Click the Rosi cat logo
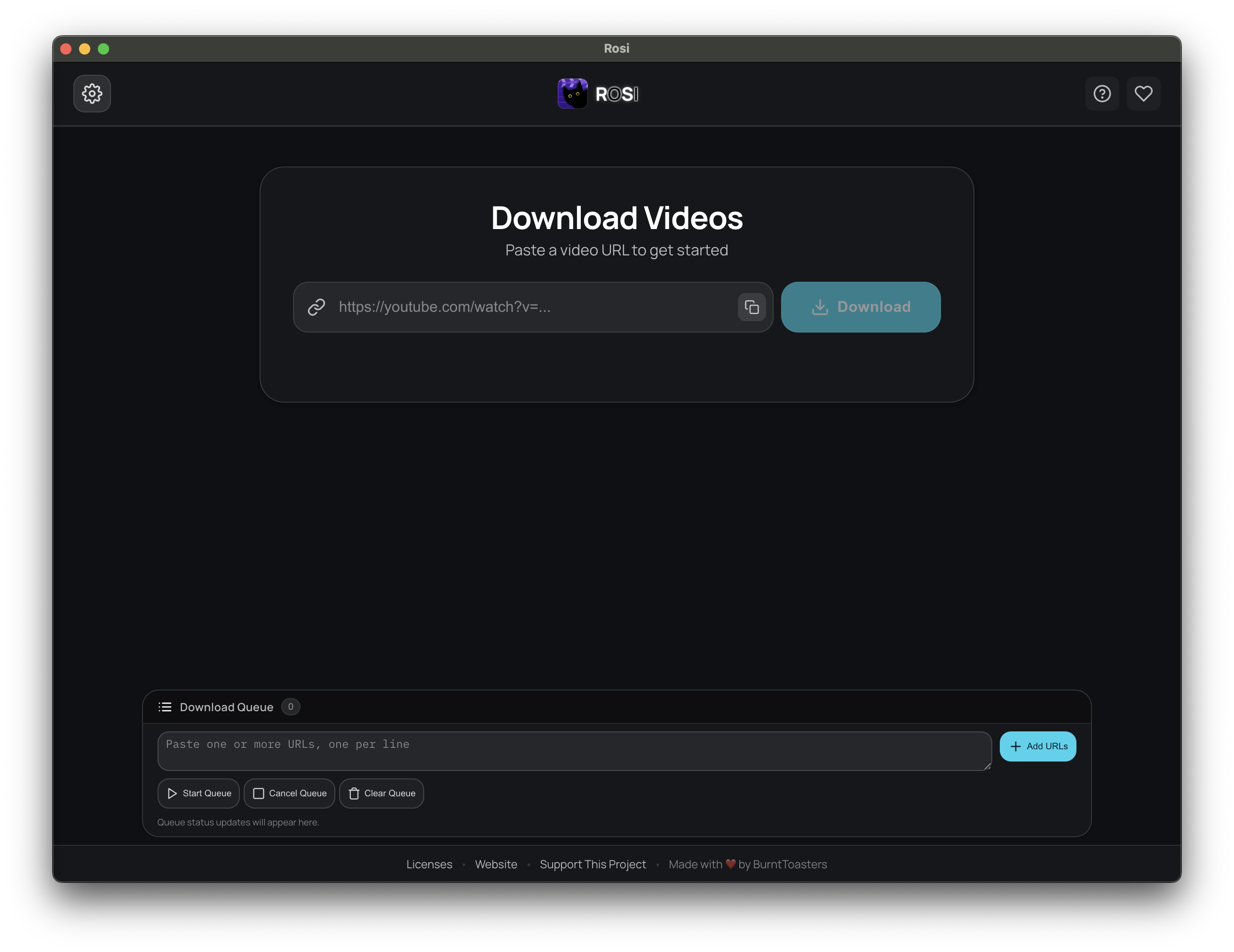Screen dimensions: 1234x952 pos(572,94)
